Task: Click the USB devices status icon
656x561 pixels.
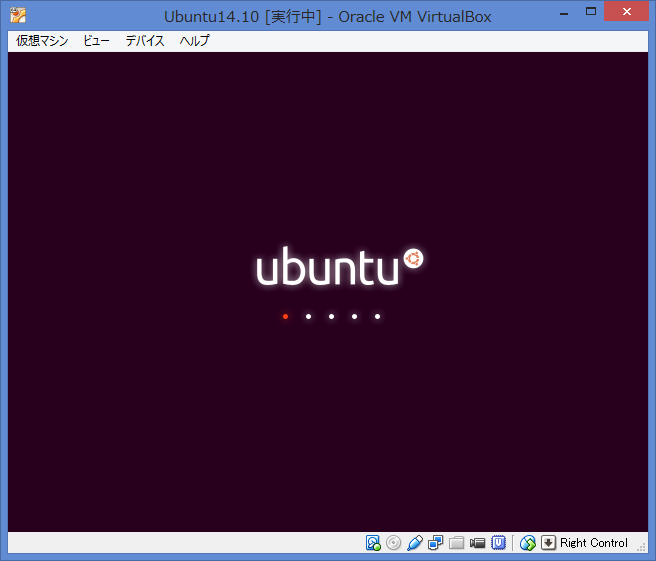Action: coord(415,543)
